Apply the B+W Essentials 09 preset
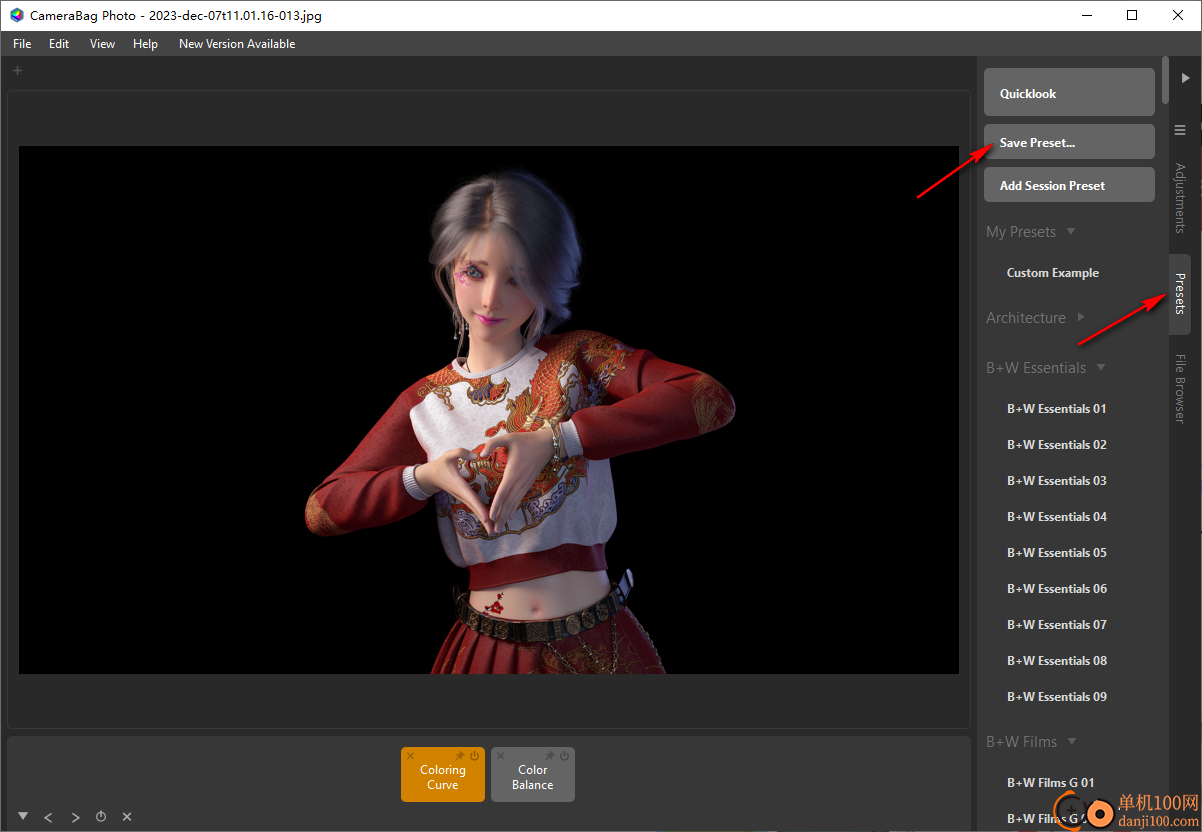1202x832 pixels. tap(1057, 696)
